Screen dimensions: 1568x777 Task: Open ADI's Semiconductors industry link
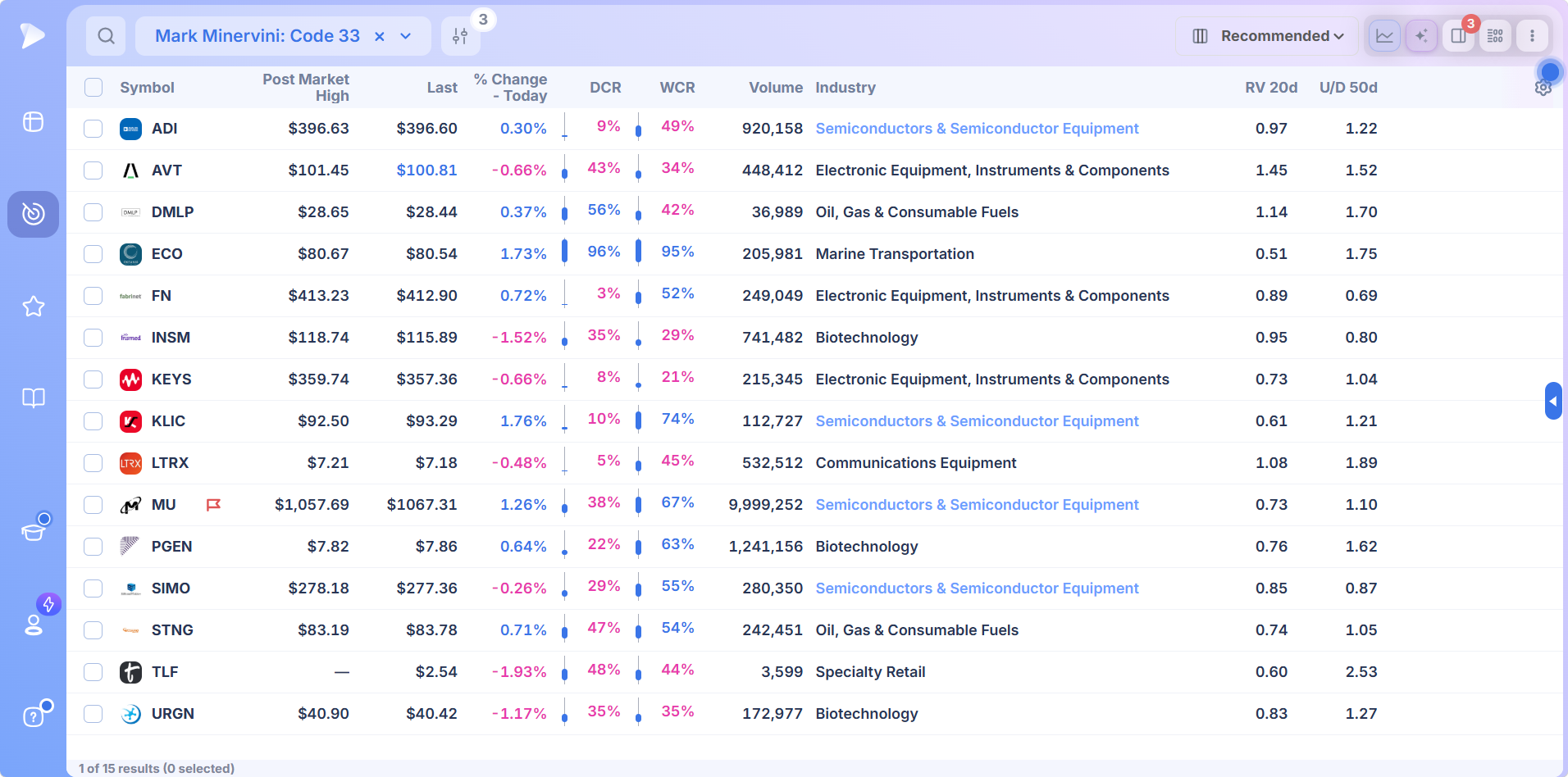977,129
